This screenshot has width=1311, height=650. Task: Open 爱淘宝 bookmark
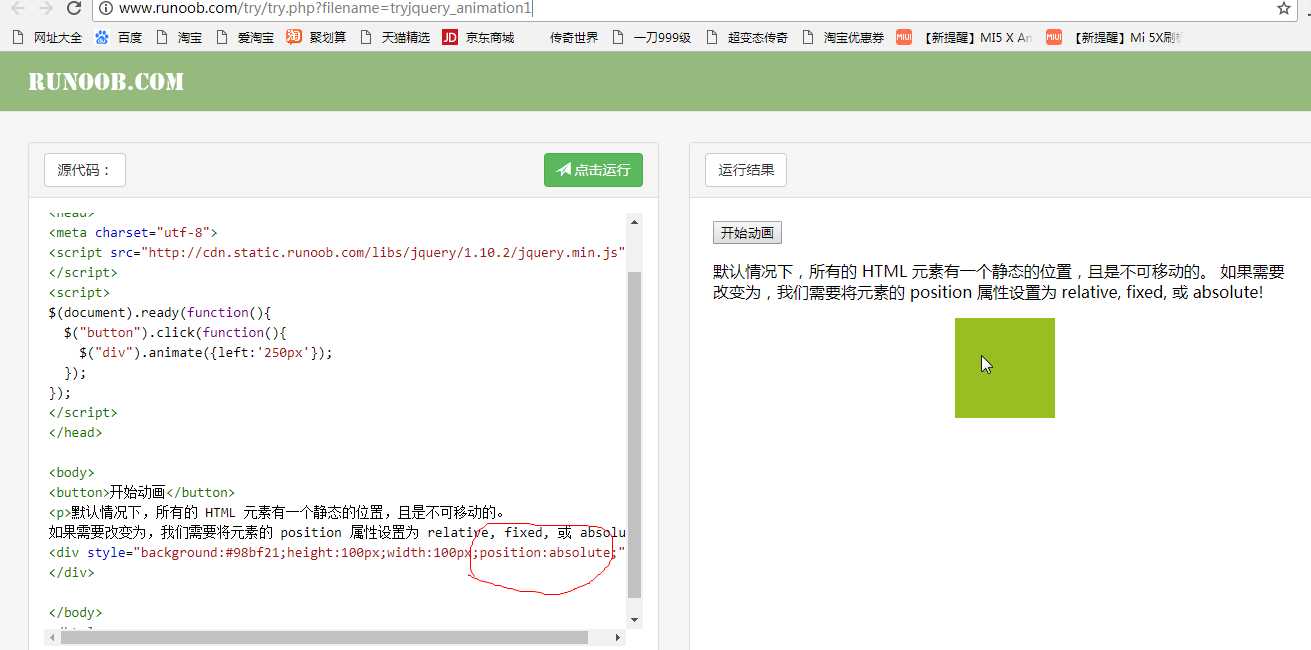245,37
